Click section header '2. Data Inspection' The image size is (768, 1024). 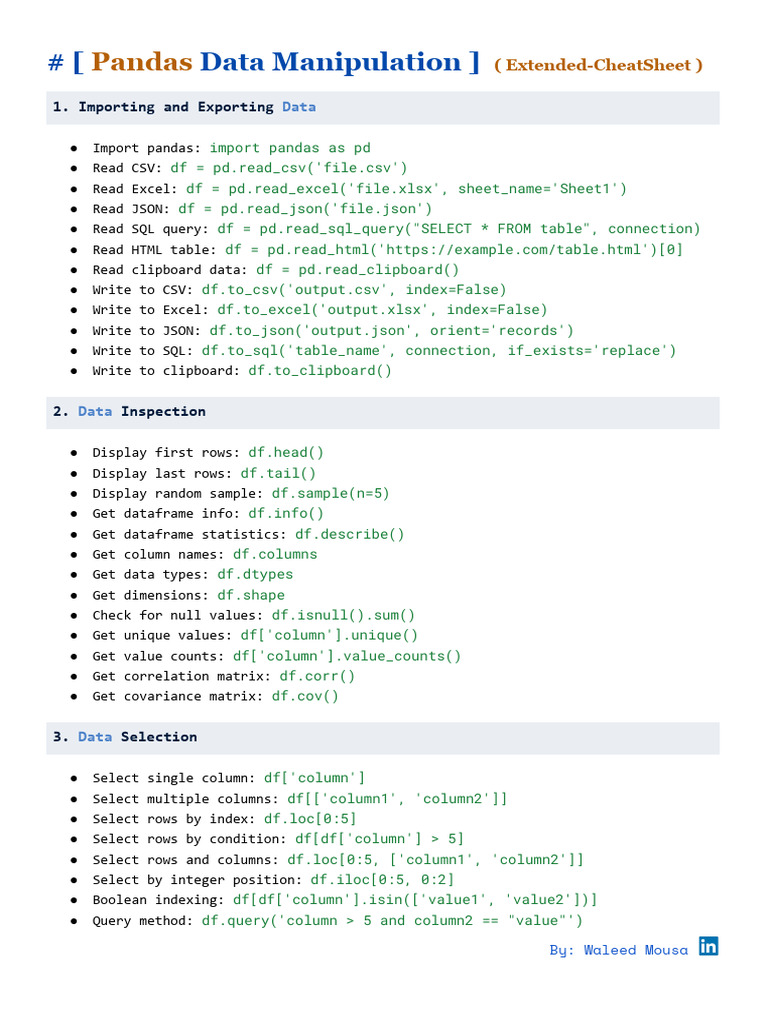click(383, 412)
